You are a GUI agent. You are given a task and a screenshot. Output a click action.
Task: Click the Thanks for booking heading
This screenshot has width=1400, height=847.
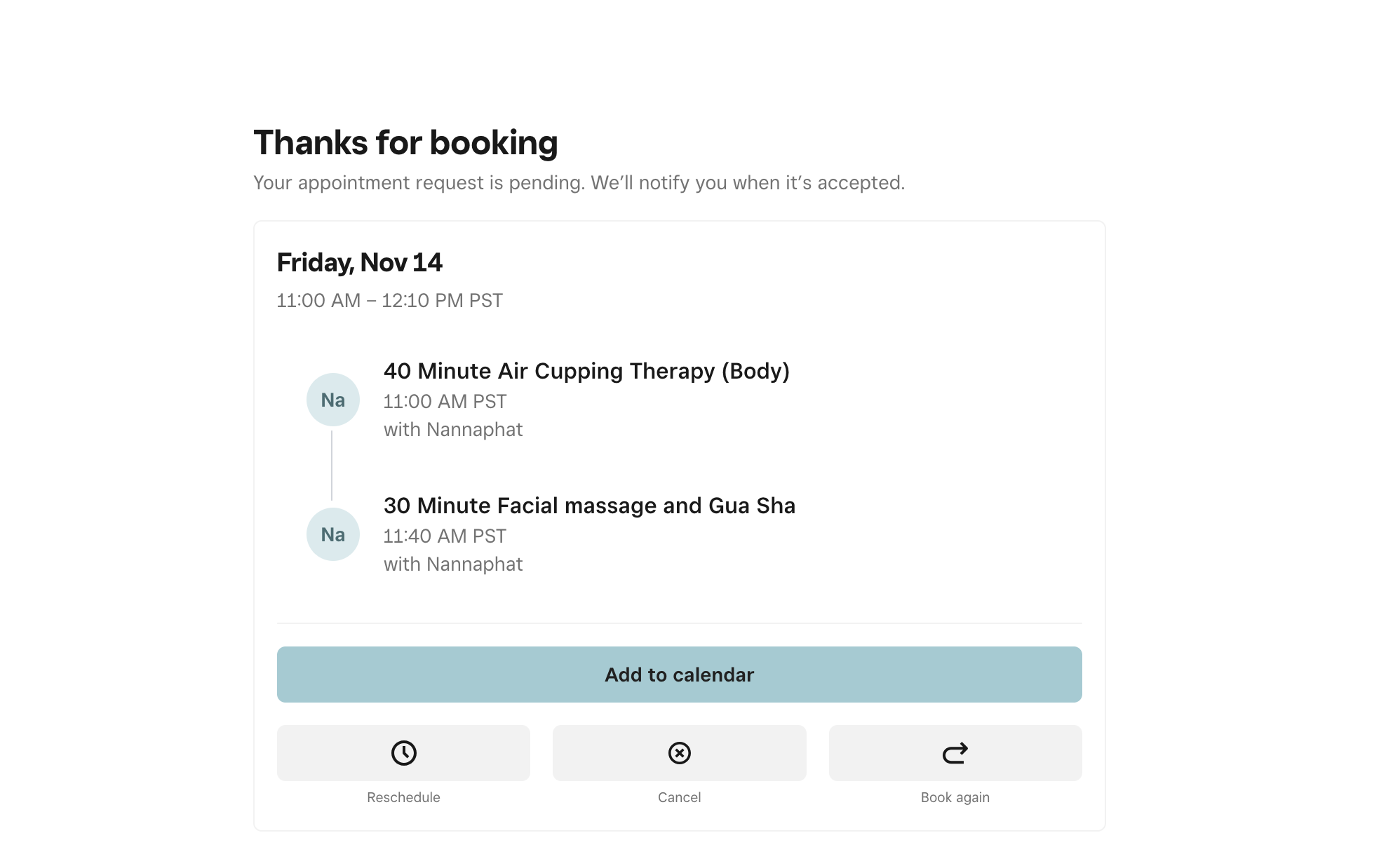[405, 143]
